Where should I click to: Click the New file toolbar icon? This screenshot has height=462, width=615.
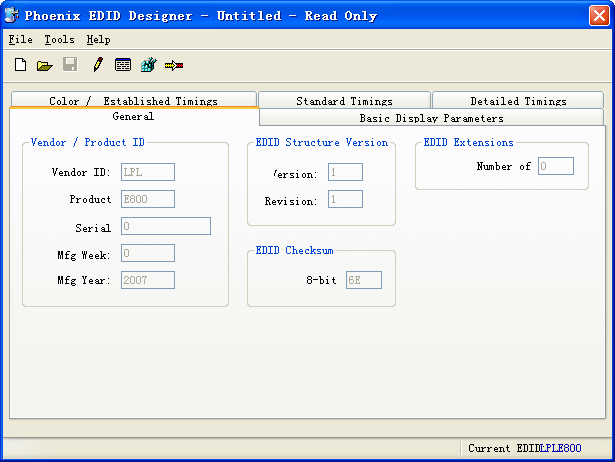pyautogui.click(x=20, y=65)
